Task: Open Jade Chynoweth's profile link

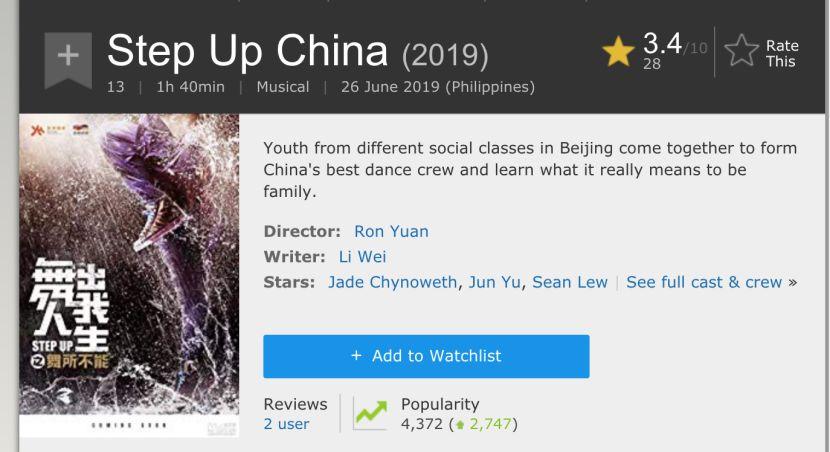Action: pos(392,282)
